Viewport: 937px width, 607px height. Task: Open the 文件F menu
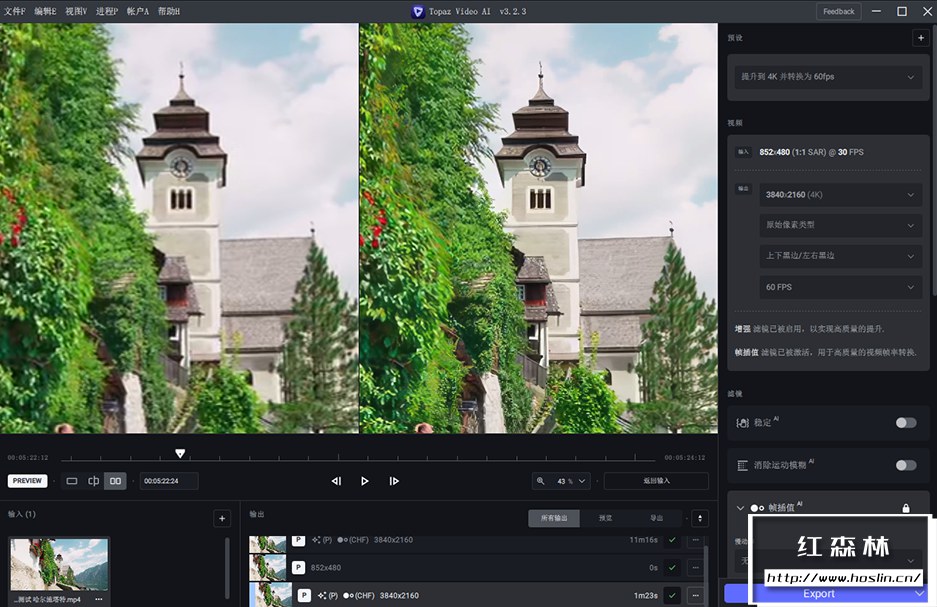[x=15, y=11]
